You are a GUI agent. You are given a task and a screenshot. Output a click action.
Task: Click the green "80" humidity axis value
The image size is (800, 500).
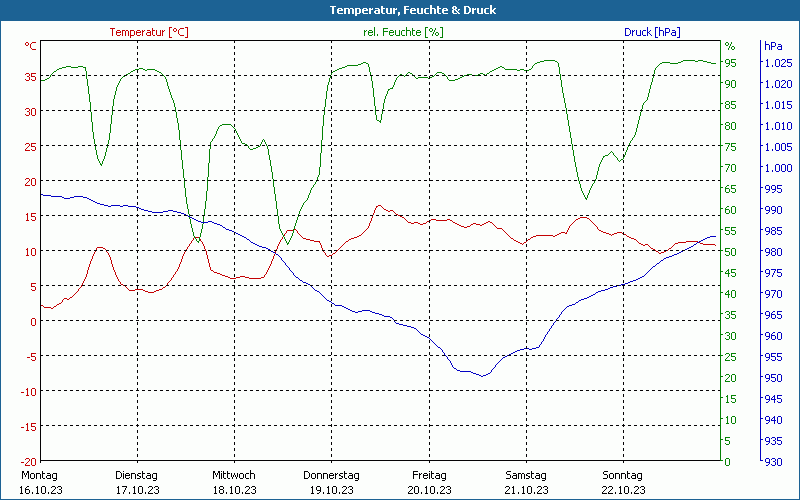coord(731,126)
